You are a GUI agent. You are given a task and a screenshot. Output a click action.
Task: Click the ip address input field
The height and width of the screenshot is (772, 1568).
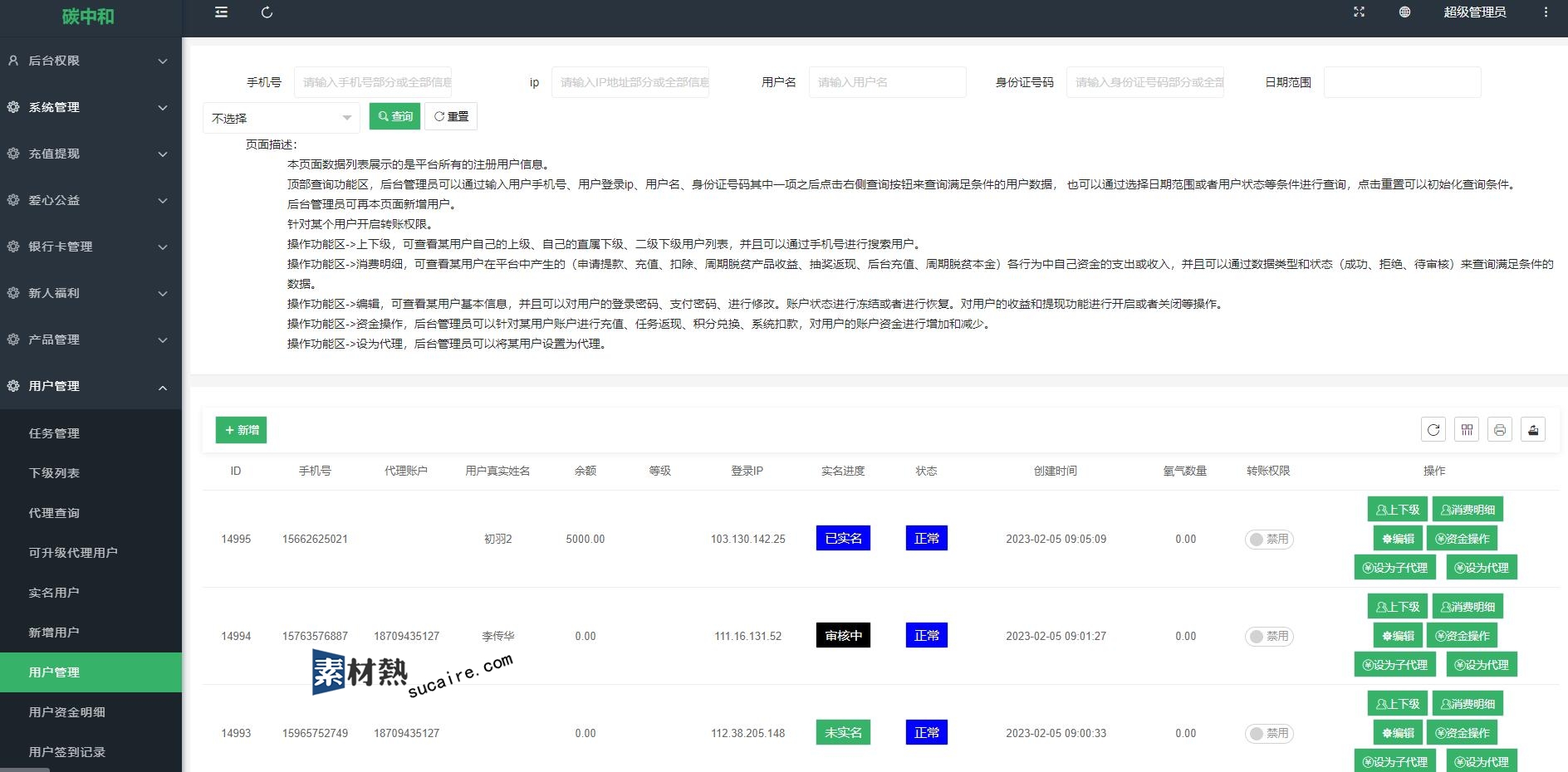[630, 82]
